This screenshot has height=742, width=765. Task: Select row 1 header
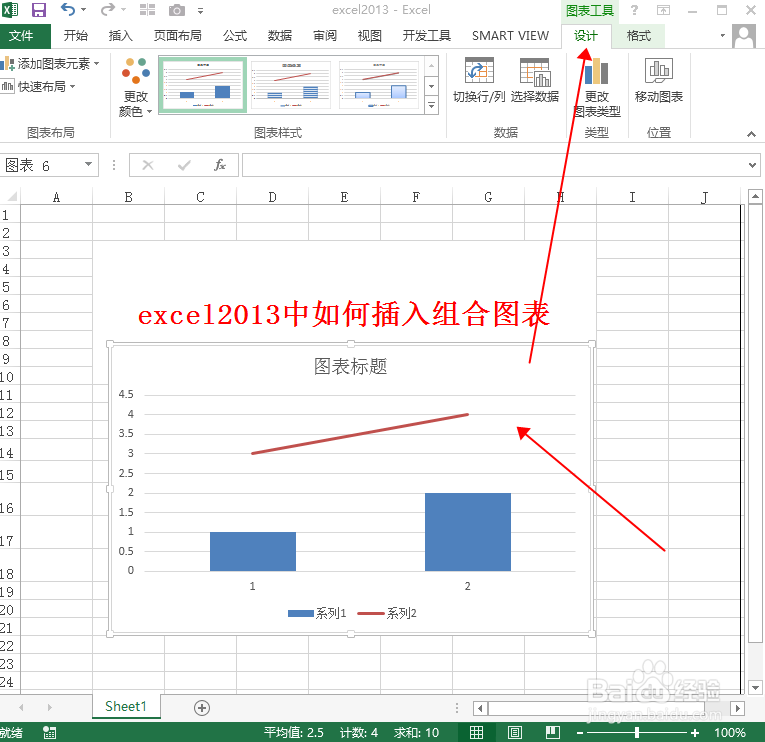pyautogui.click(x=10, y=215)
